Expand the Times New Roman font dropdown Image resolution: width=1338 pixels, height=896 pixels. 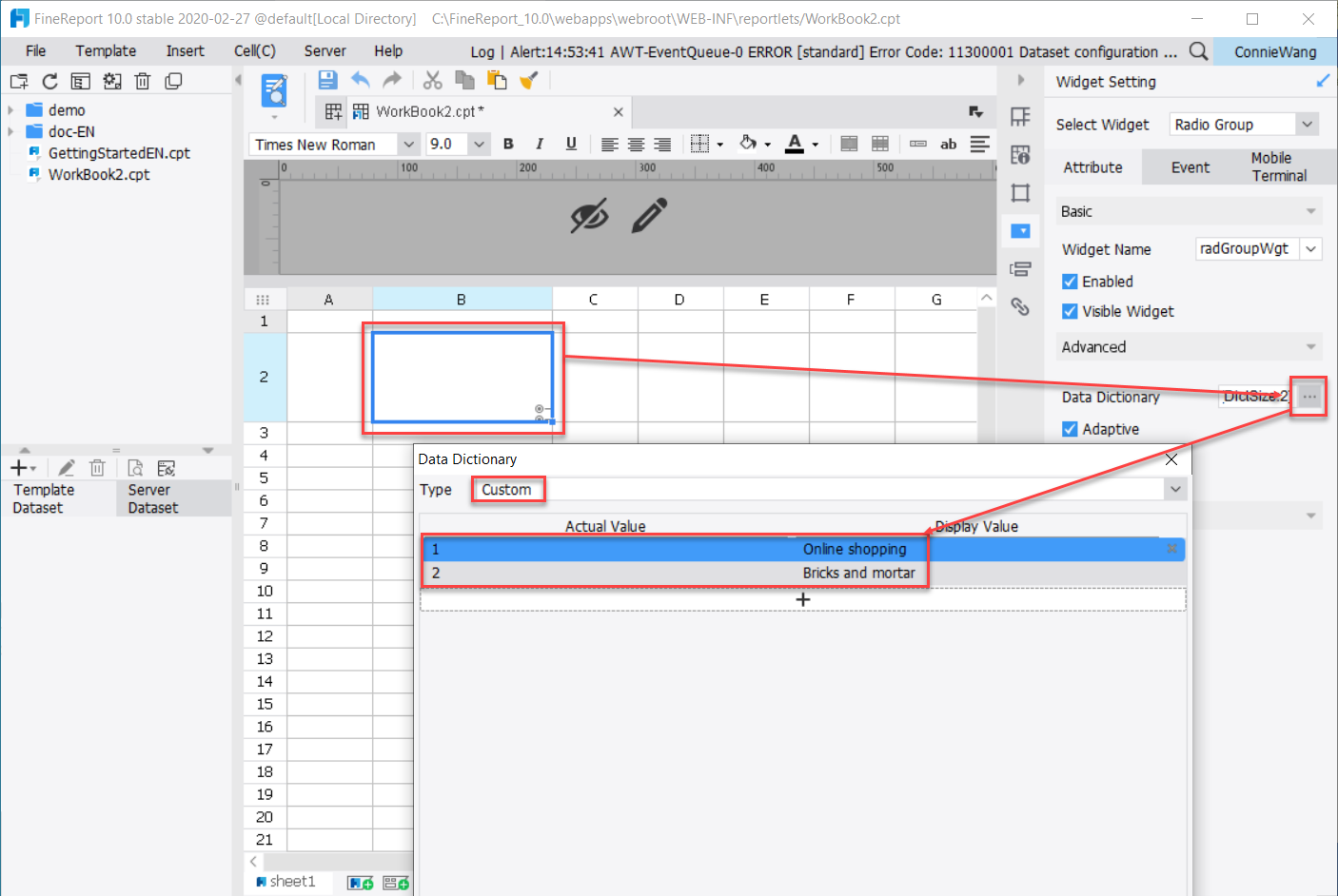click(408, 144)
